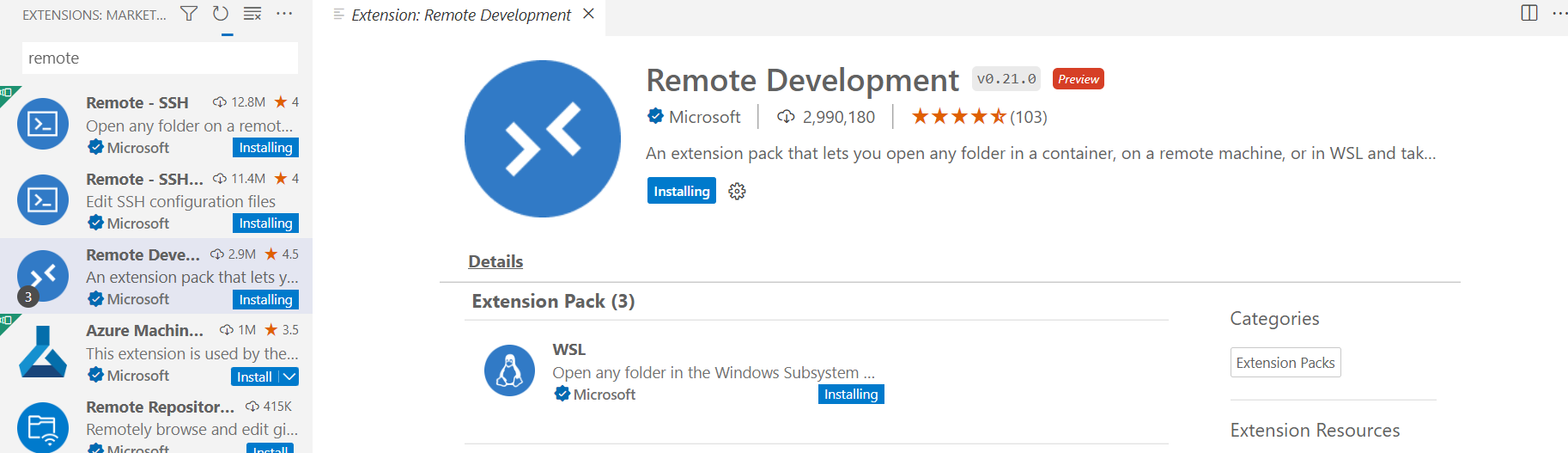Click Installing button for Remote - SSH
This screenshot has width=1568, height=453.
tap(265, 148)
